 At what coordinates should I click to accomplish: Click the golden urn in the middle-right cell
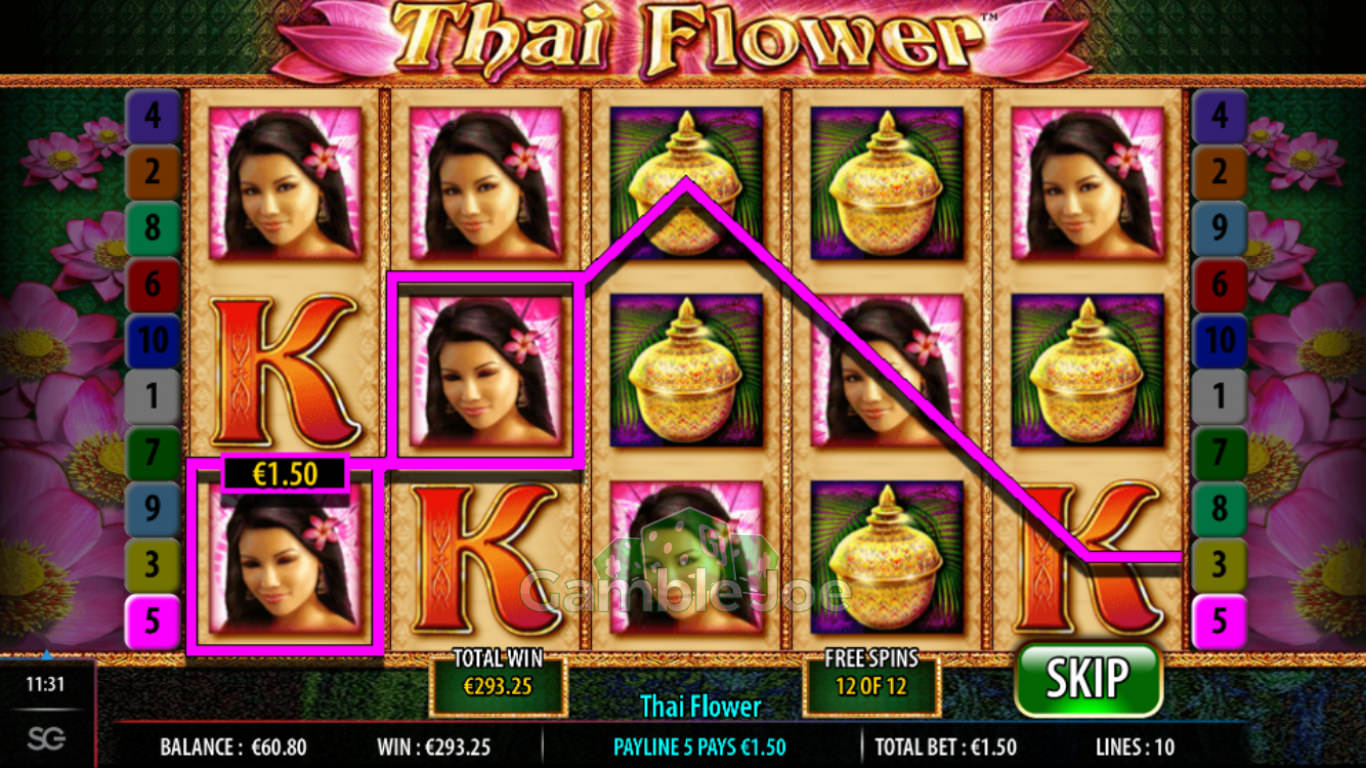point(1087,370)
